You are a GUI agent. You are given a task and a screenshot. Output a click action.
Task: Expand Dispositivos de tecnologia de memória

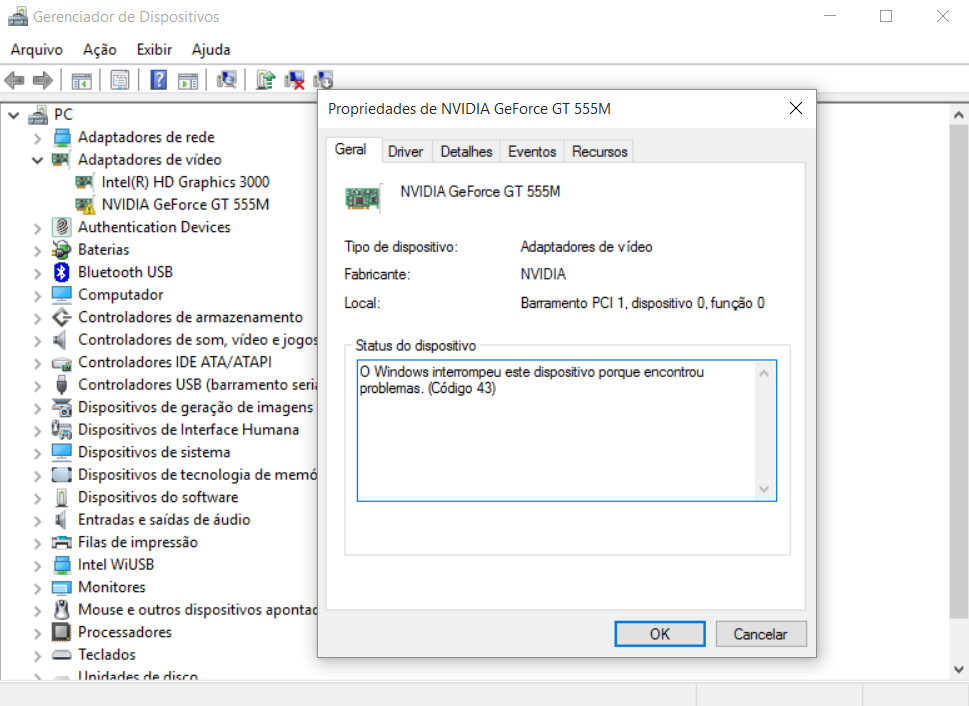[37, 475]
